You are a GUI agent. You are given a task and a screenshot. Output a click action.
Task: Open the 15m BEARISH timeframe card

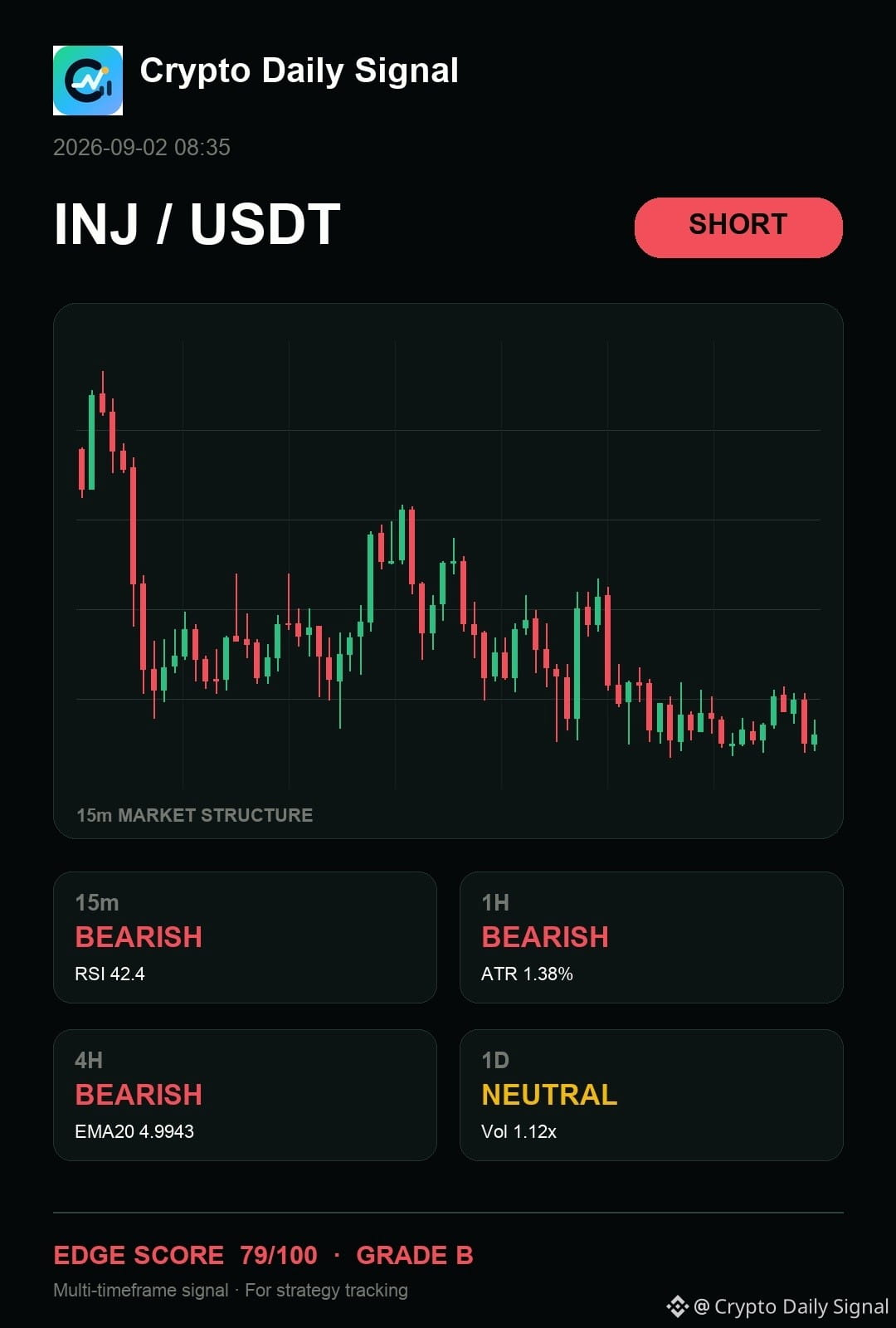(x=245, y=937)
